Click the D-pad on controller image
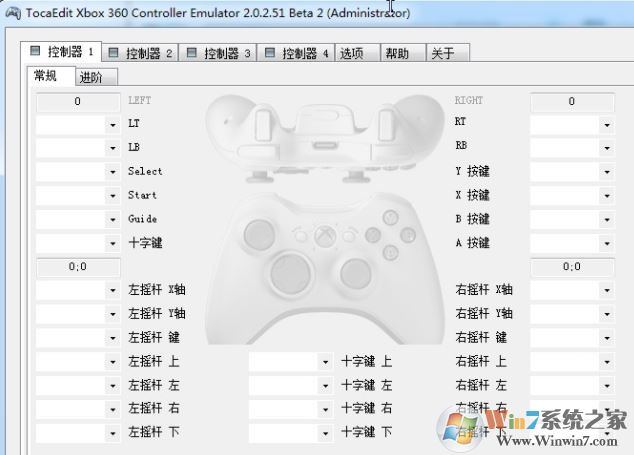634x455 pixels. click(x=291, y=274)
